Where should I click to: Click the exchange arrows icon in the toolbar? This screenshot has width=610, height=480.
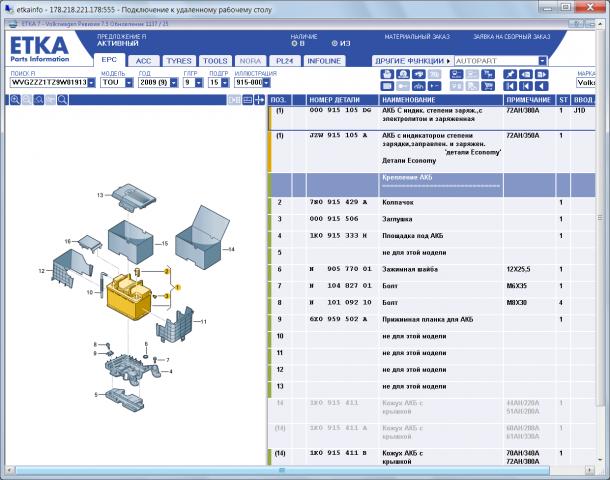(419, 74)
